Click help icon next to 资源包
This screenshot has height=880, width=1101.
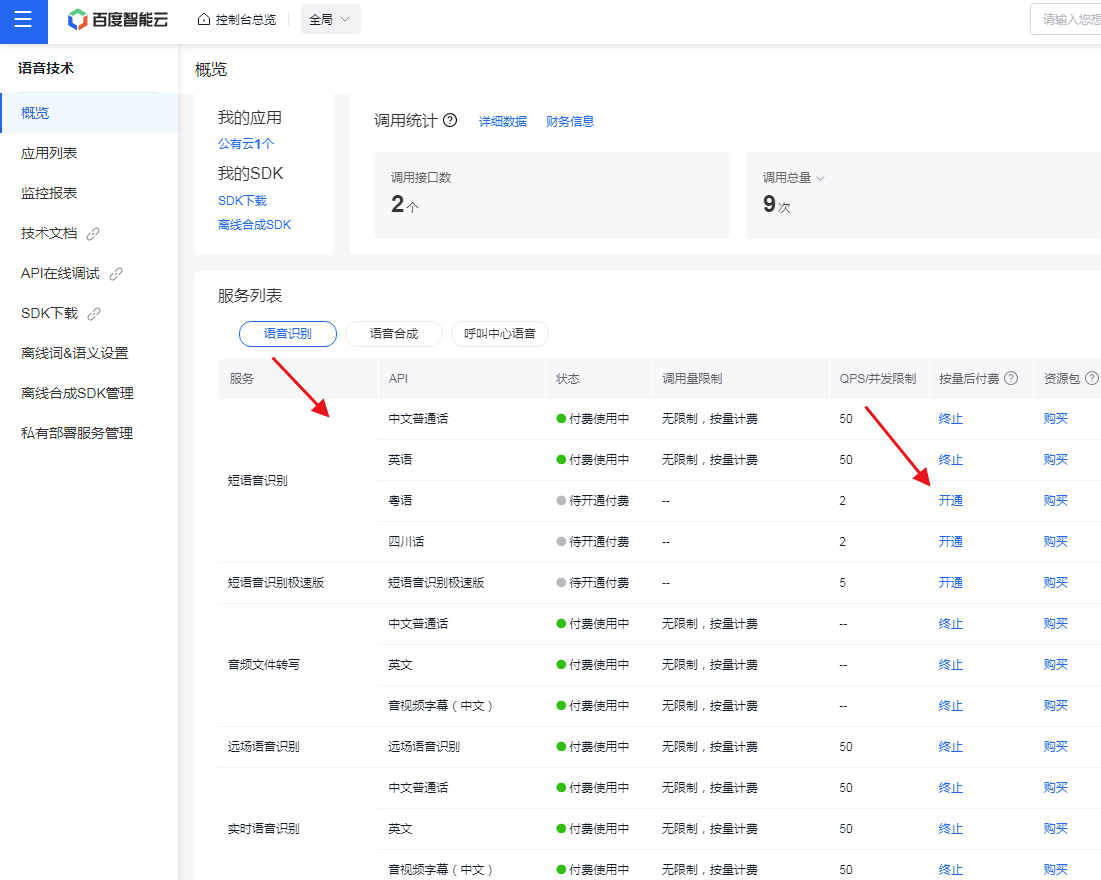pos(1092,379)
